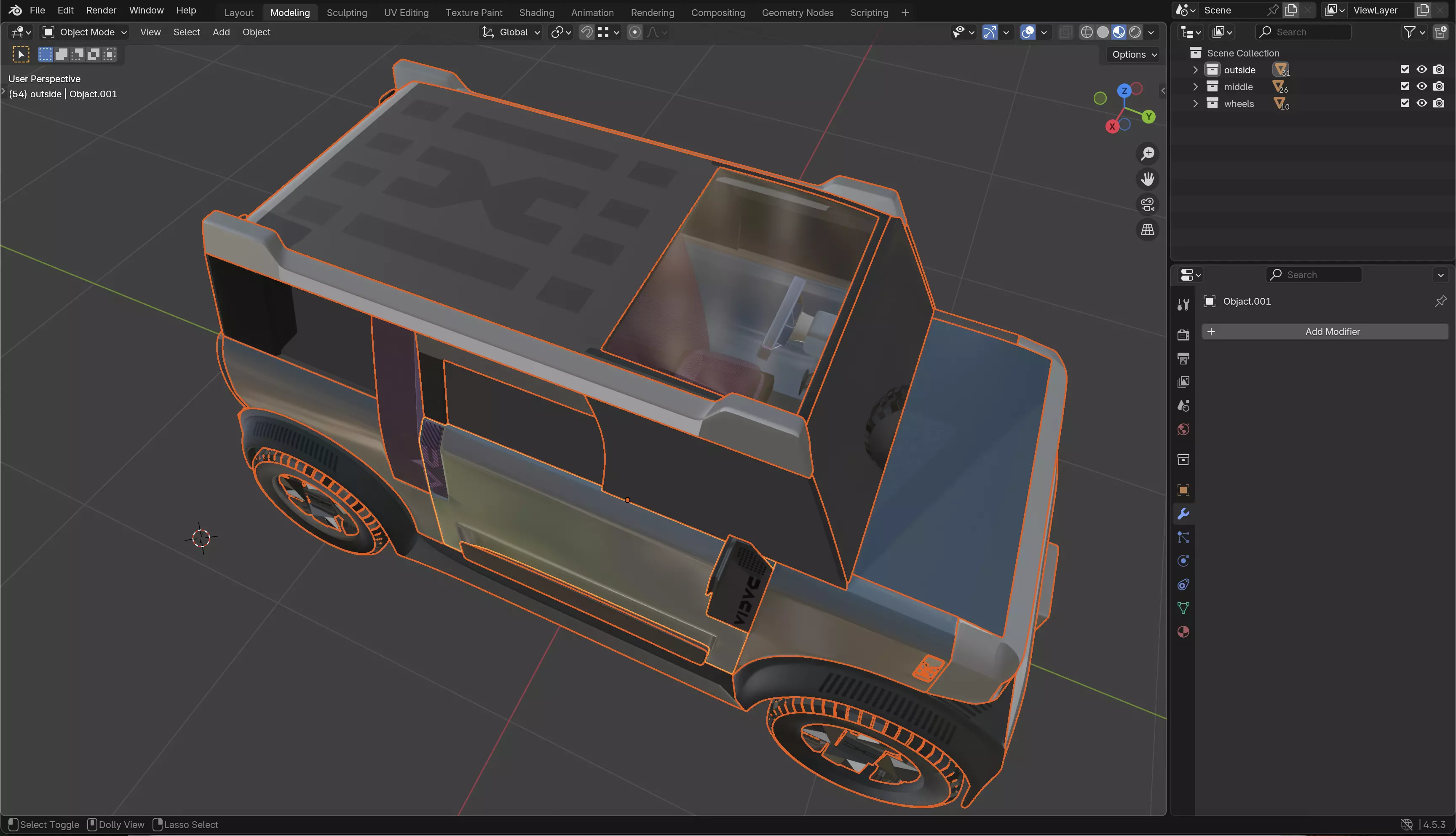This screenshot has width=1456, height=836.
Task: Open the viewport shading options arrow
Action: (1151, 32)
